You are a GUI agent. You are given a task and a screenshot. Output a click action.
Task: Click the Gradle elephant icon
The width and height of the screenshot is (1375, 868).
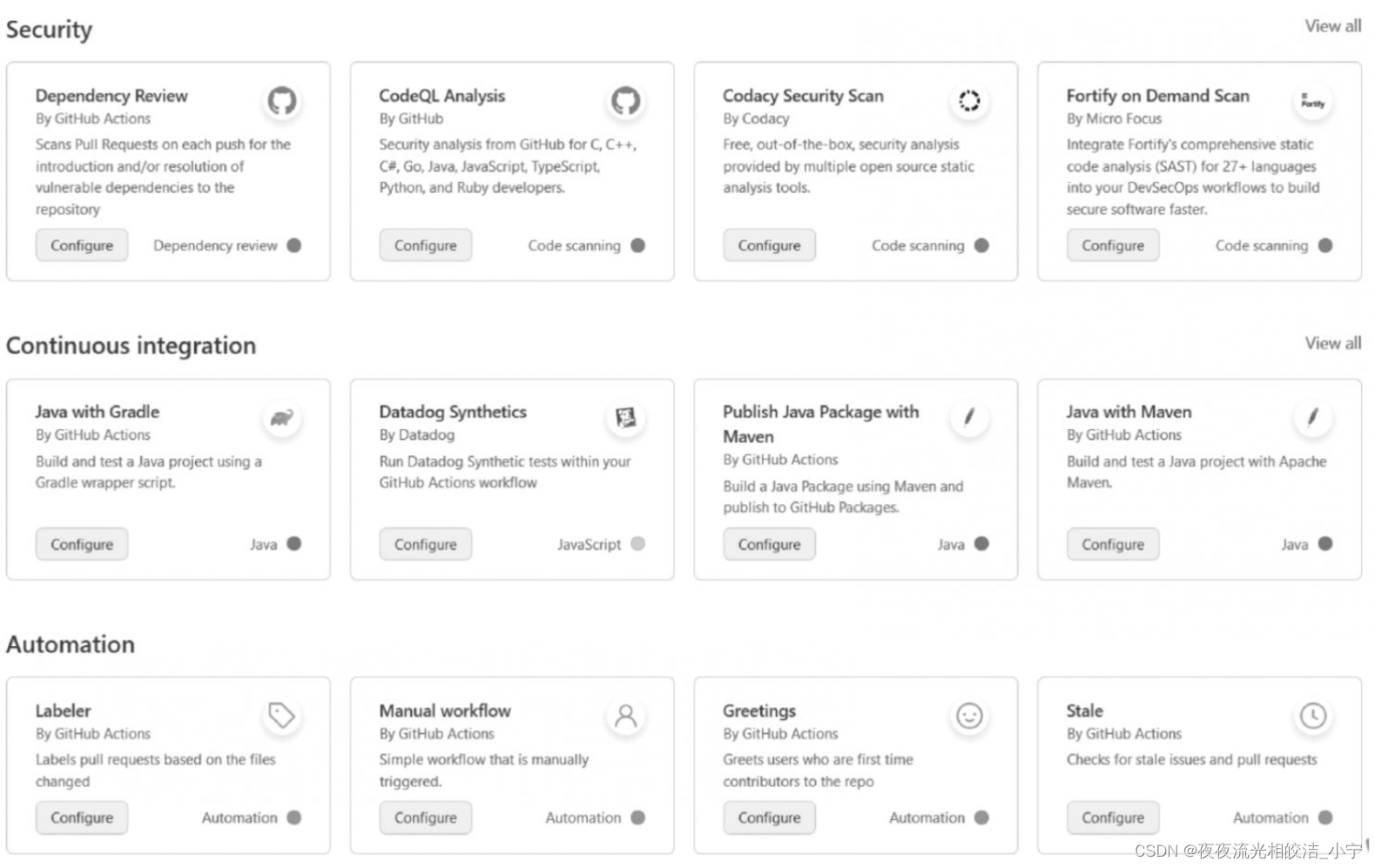pyautogui.click(x=281, y=419)
